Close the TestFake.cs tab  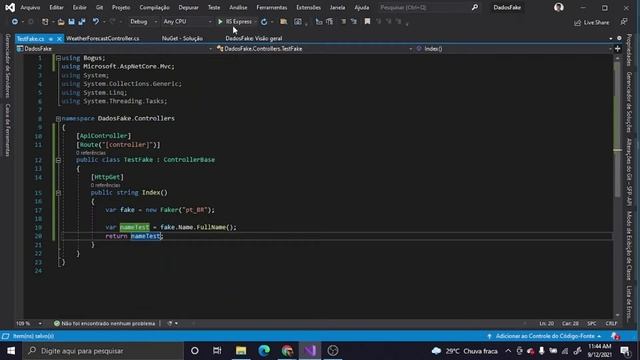(x=59, y=39)
